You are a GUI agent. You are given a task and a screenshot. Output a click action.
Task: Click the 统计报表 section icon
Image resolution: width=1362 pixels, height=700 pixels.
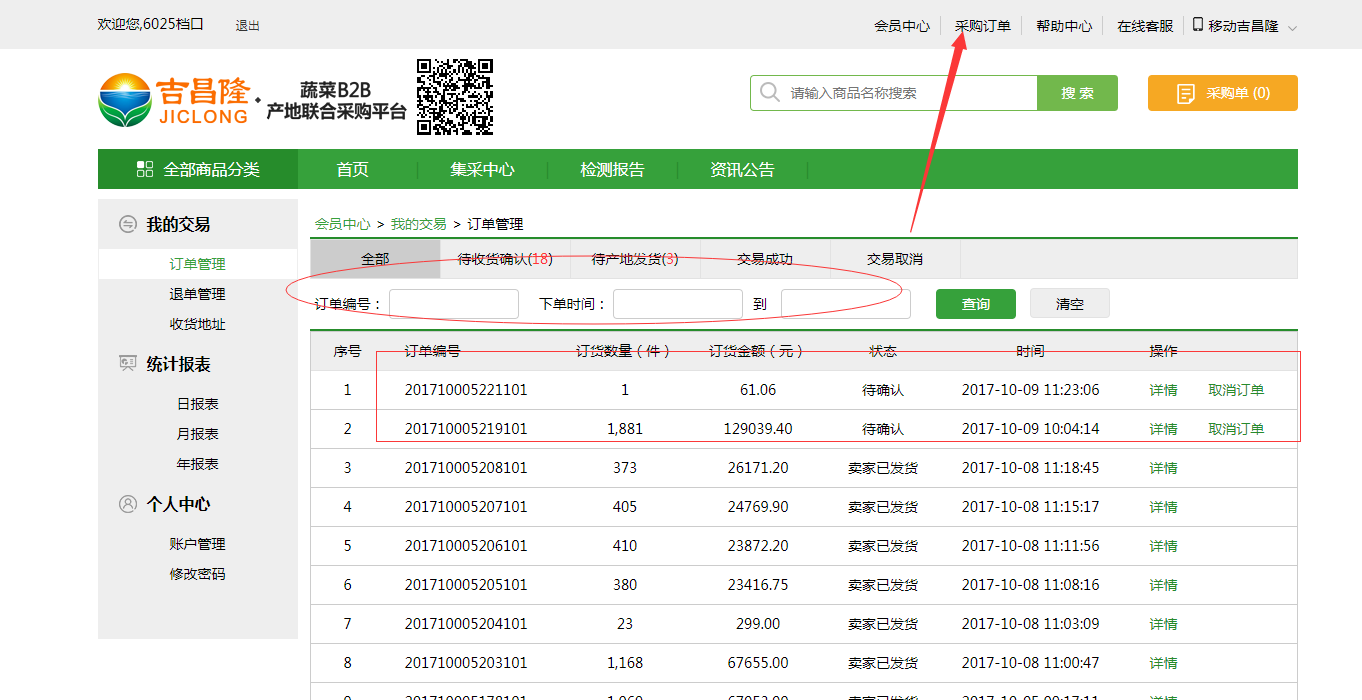[x=127, y=364]
